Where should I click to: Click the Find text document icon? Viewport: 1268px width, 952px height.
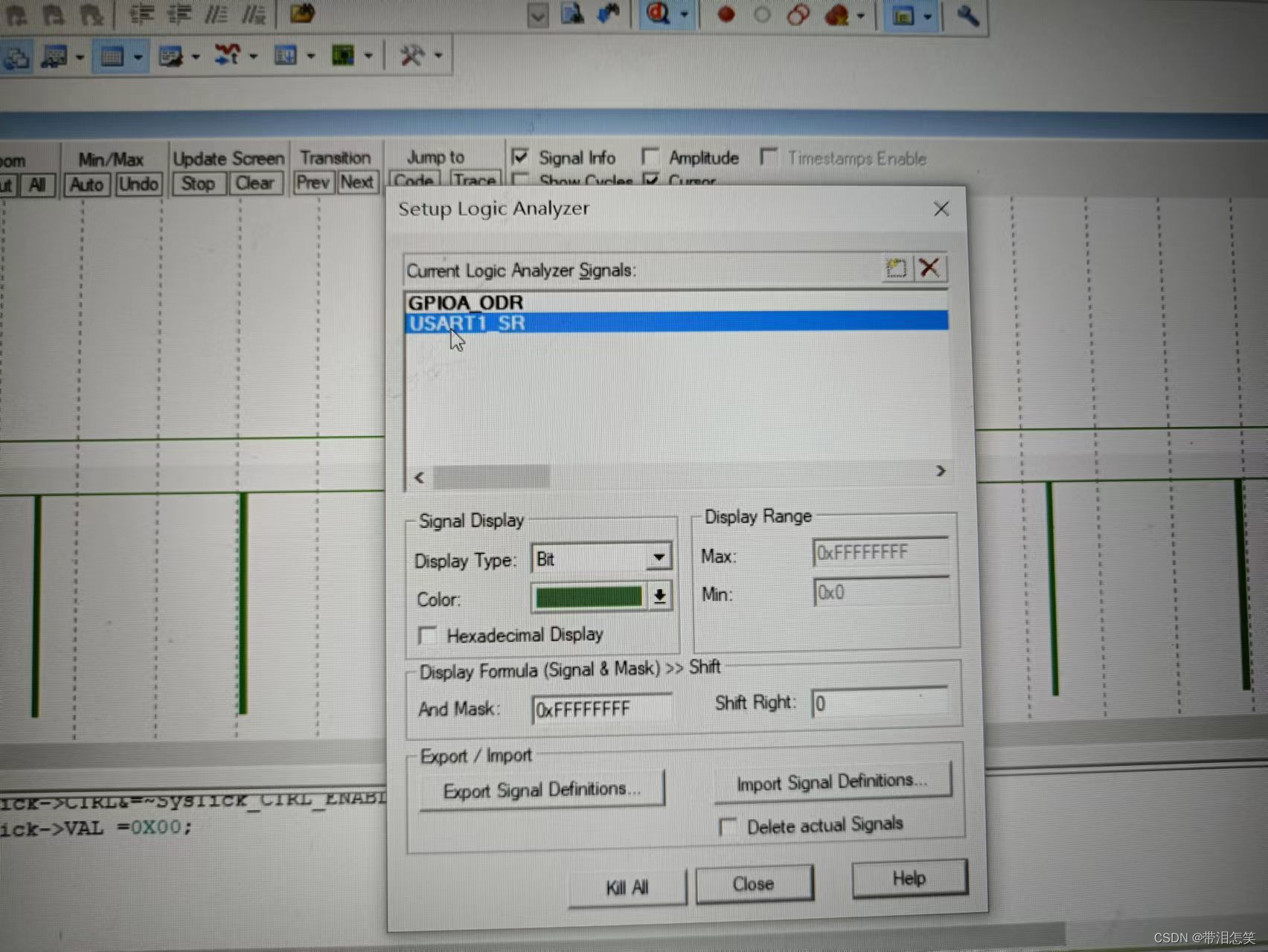coord(572,13)
